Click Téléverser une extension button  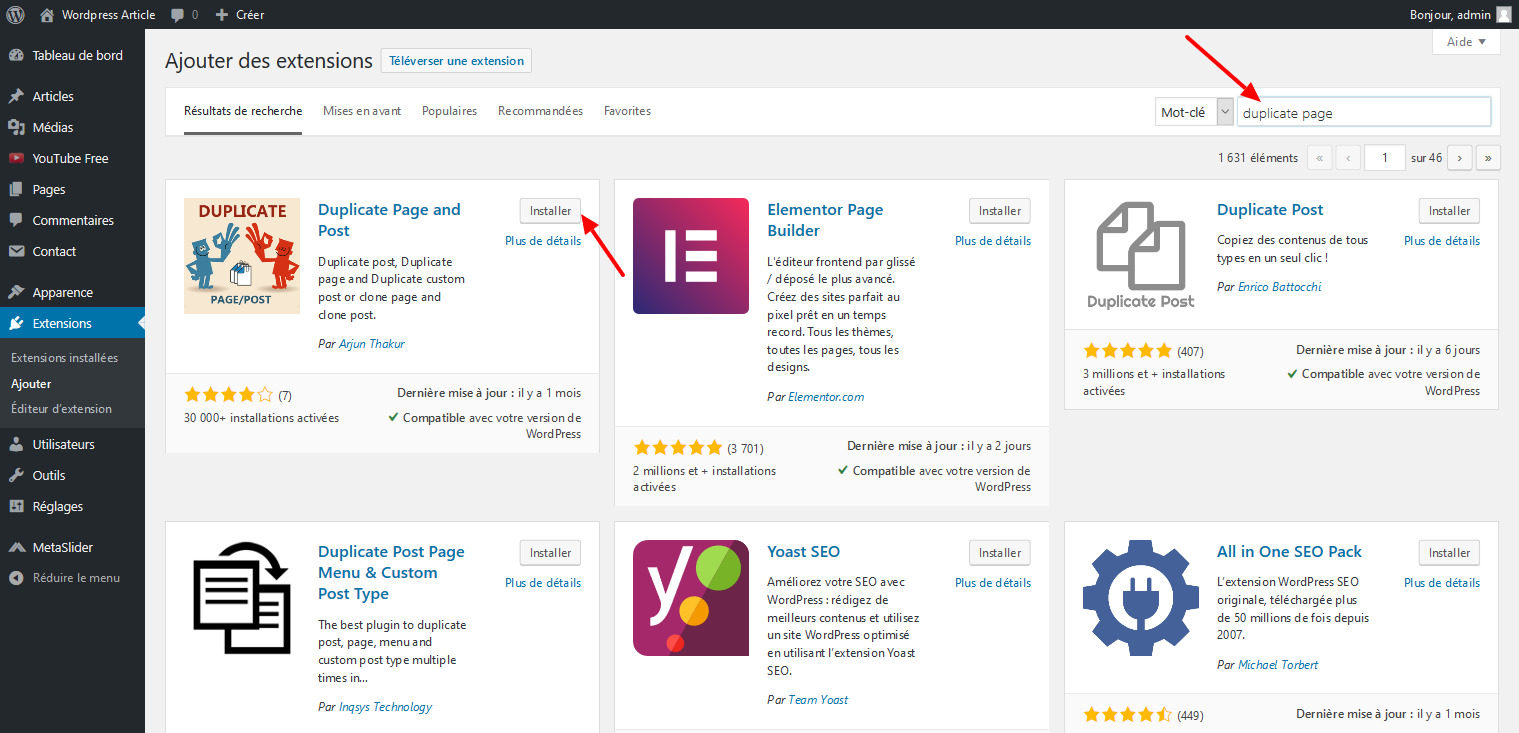pyautogui.click(x=456, y=61)
